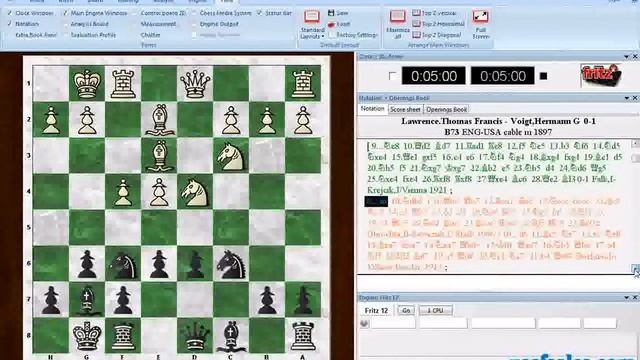Select the white knight on d4
This screenshot has height=360, width=640.
pyautogui.click(x=195, y=192)
